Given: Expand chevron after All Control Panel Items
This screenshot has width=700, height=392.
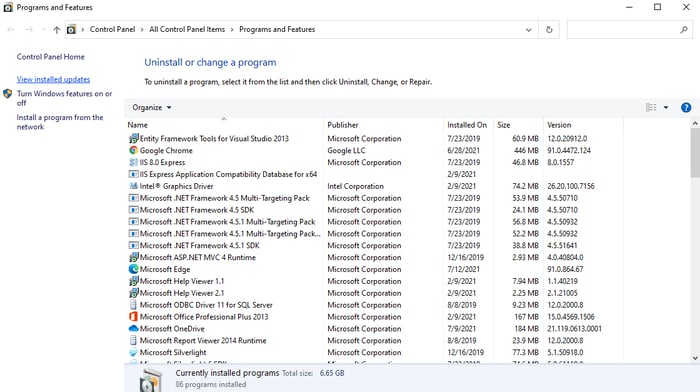Looking at the screenshot, I should tap(232, 29).
